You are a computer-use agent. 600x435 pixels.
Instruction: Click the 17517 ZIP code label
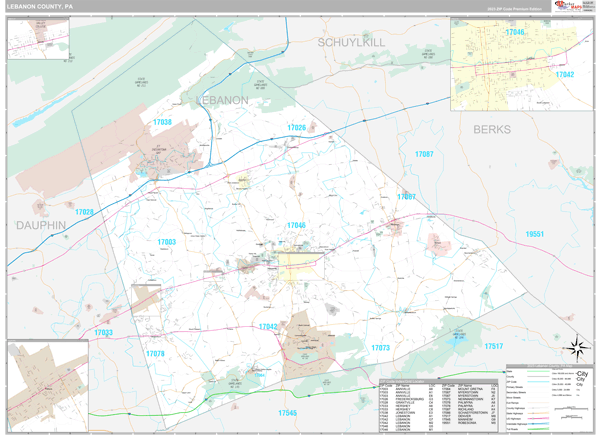[493, 346]
